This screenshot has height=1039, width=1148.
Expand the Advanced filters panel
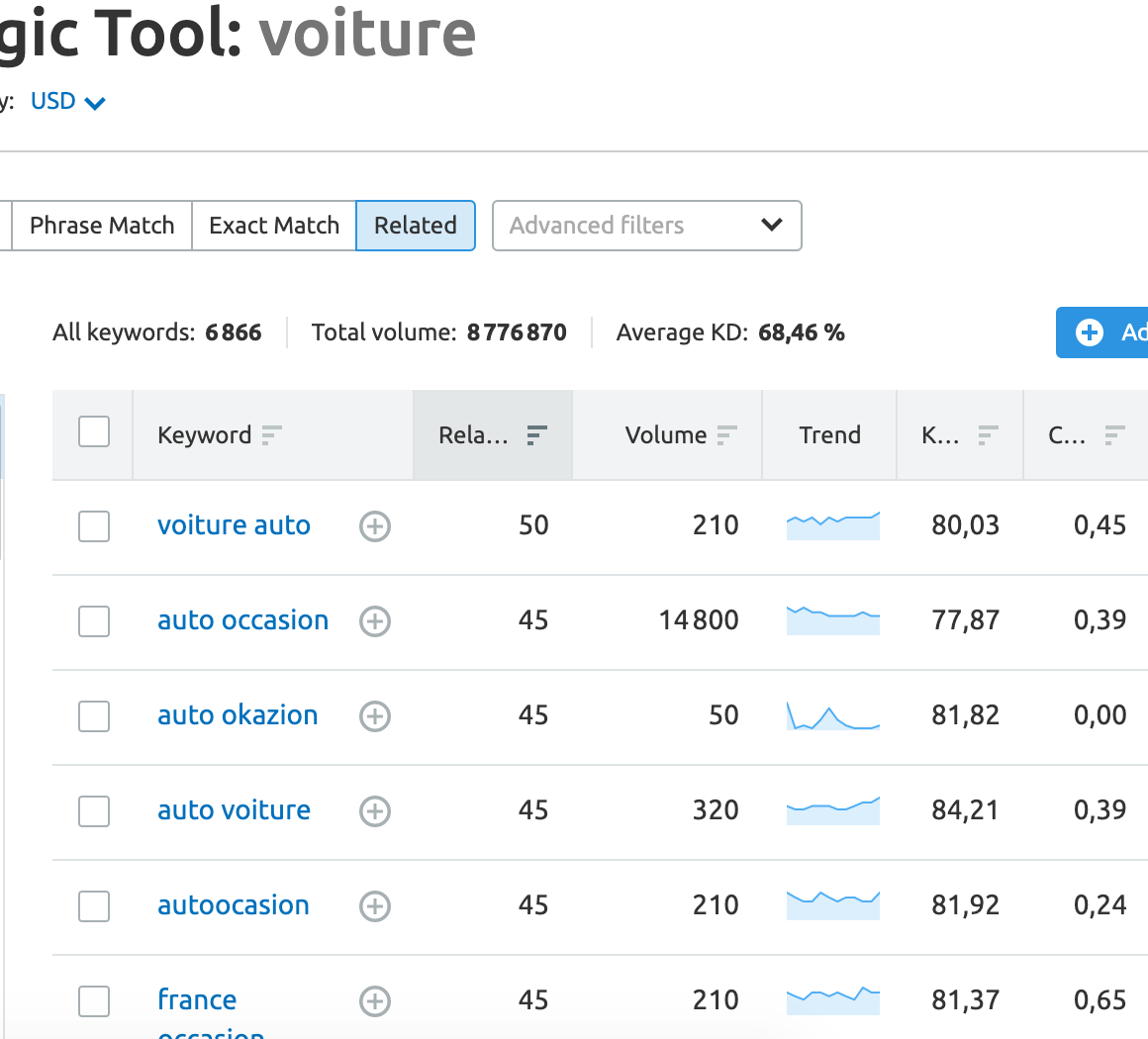[645, 226]
